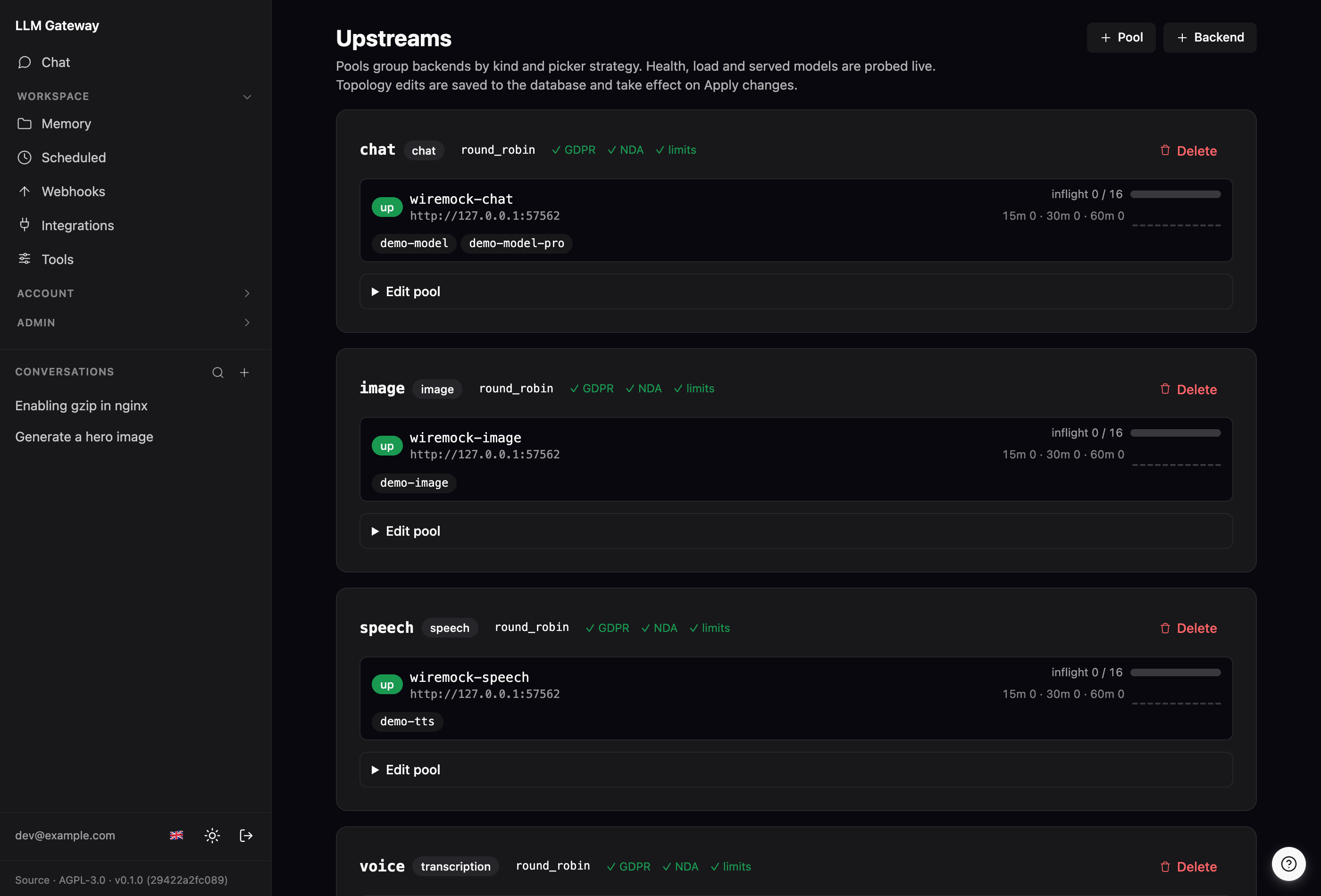Add a new Pool
The image size is (1321, 896).
pos(1121,38)
